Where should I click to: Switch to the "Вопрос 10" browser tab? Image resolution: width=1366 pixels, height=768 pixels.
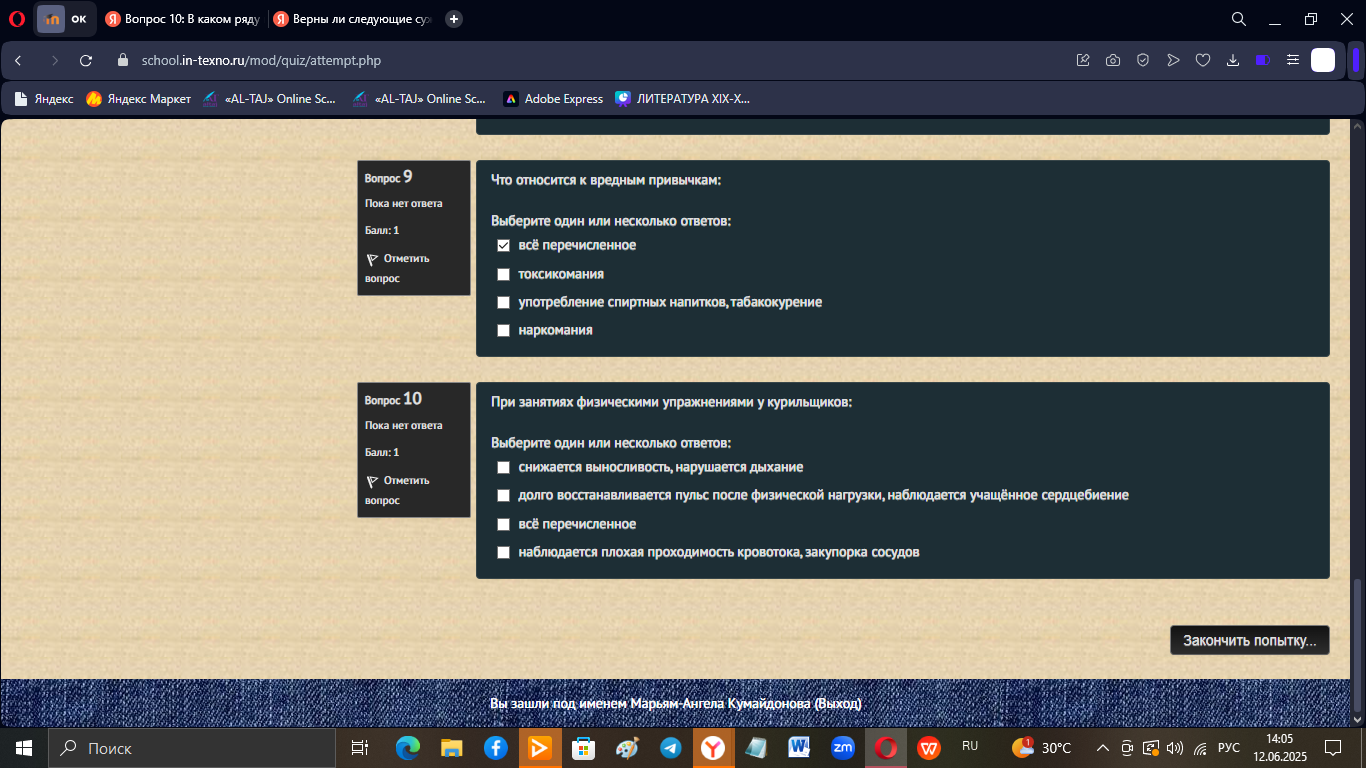pos(182,19)
